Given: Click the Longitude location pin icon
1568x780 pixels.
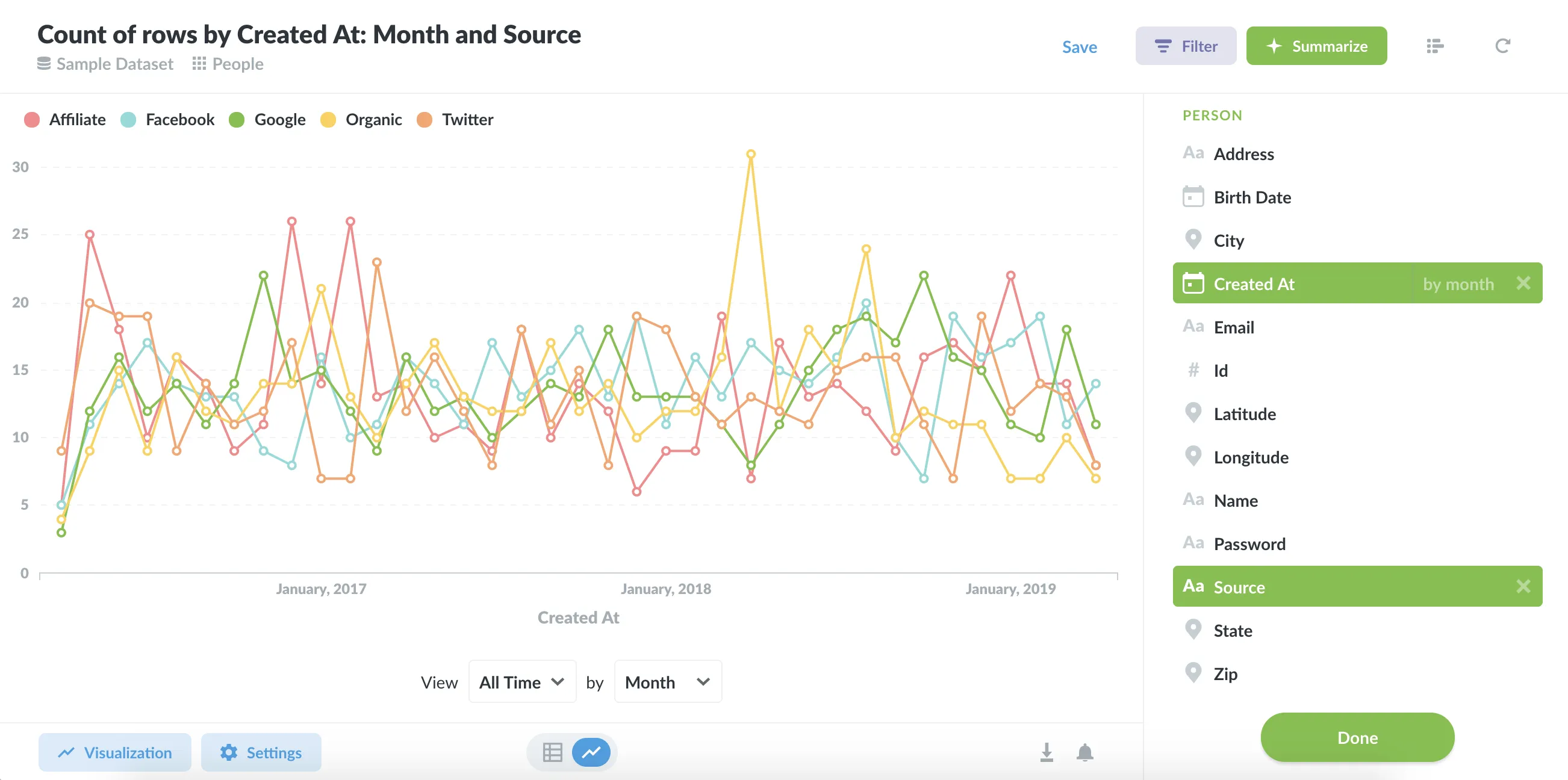Looking at the screenshot, I should [1193, 457].
